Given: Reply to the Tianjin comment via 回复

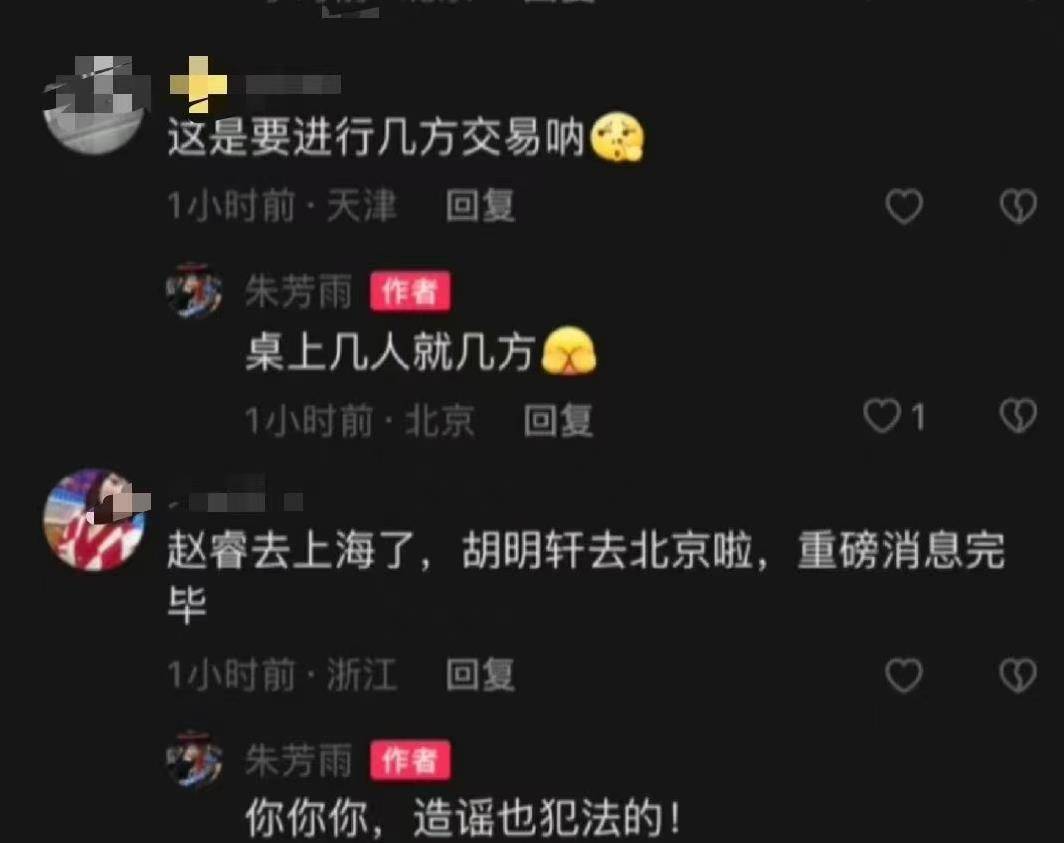Looking at the screenshot, I should coord(480,206).
